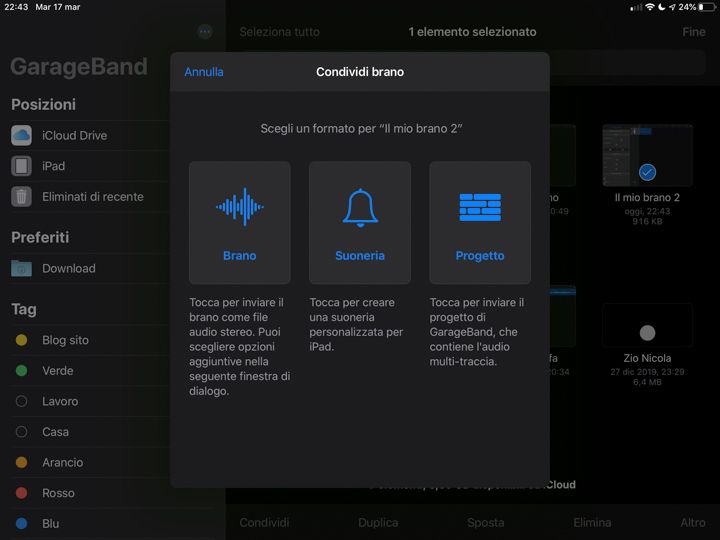
Task: Click Seleziona tutto
Action: [279, 32]
